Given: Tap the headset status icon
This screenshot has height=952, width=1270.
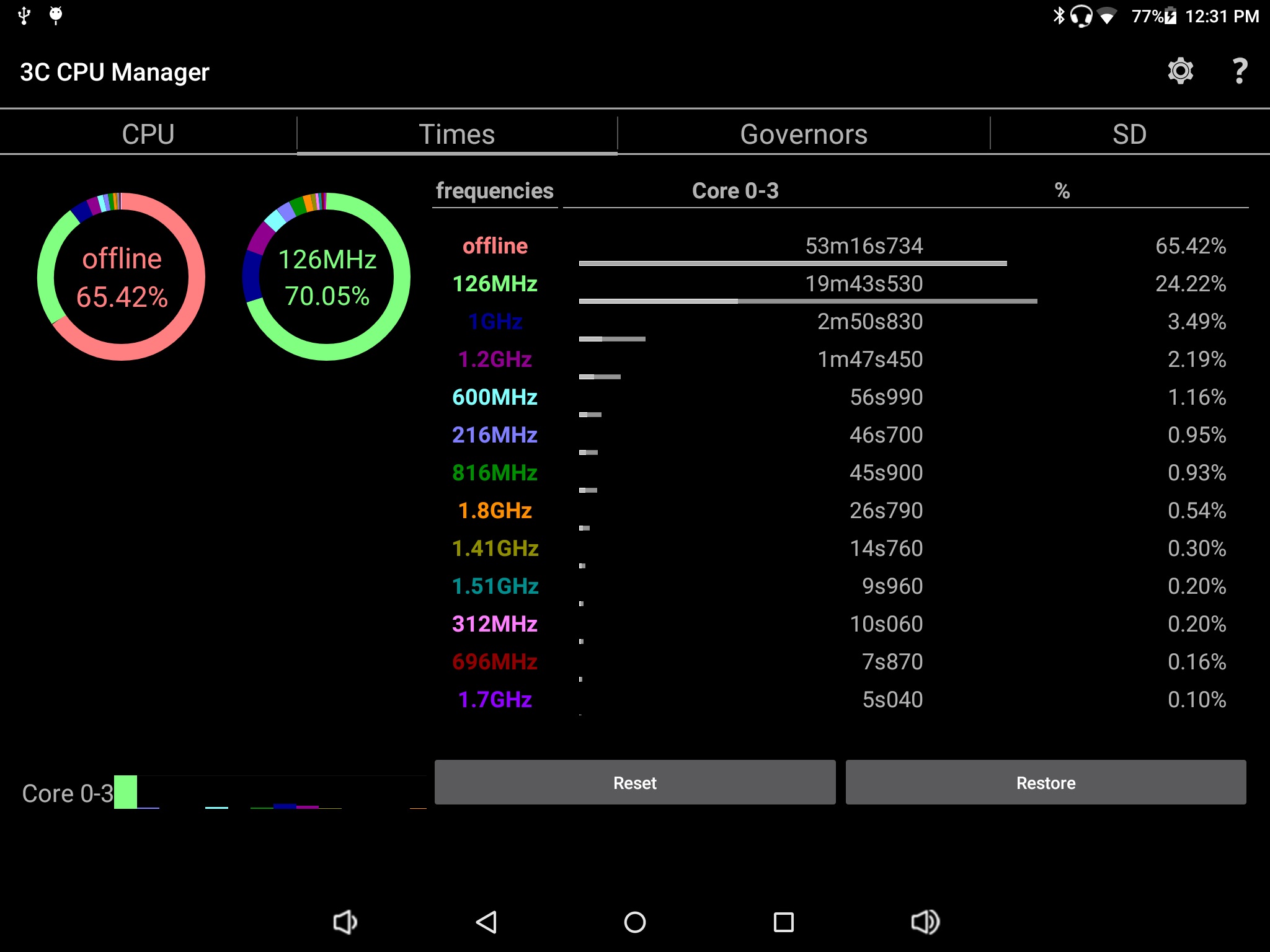Looking at the screenshot, I should (1081, 16).
